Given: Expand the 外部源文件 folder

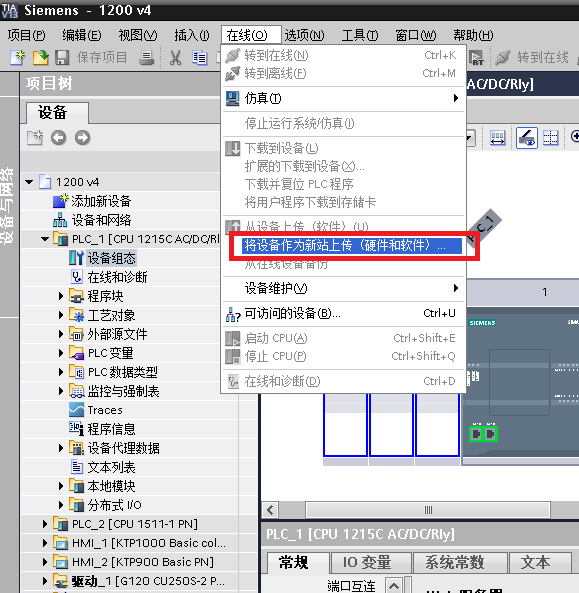Looking at the screenshot, I should click(x=61, y=334).
